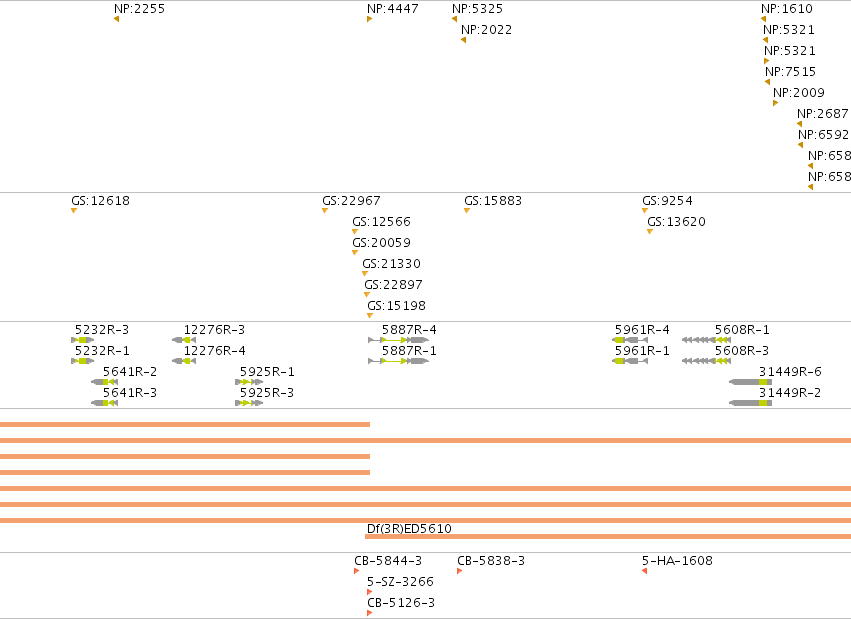Click the CB-5838-3 red triangle marker
Viewport: 851px width, 619px height.
[460, 571]
